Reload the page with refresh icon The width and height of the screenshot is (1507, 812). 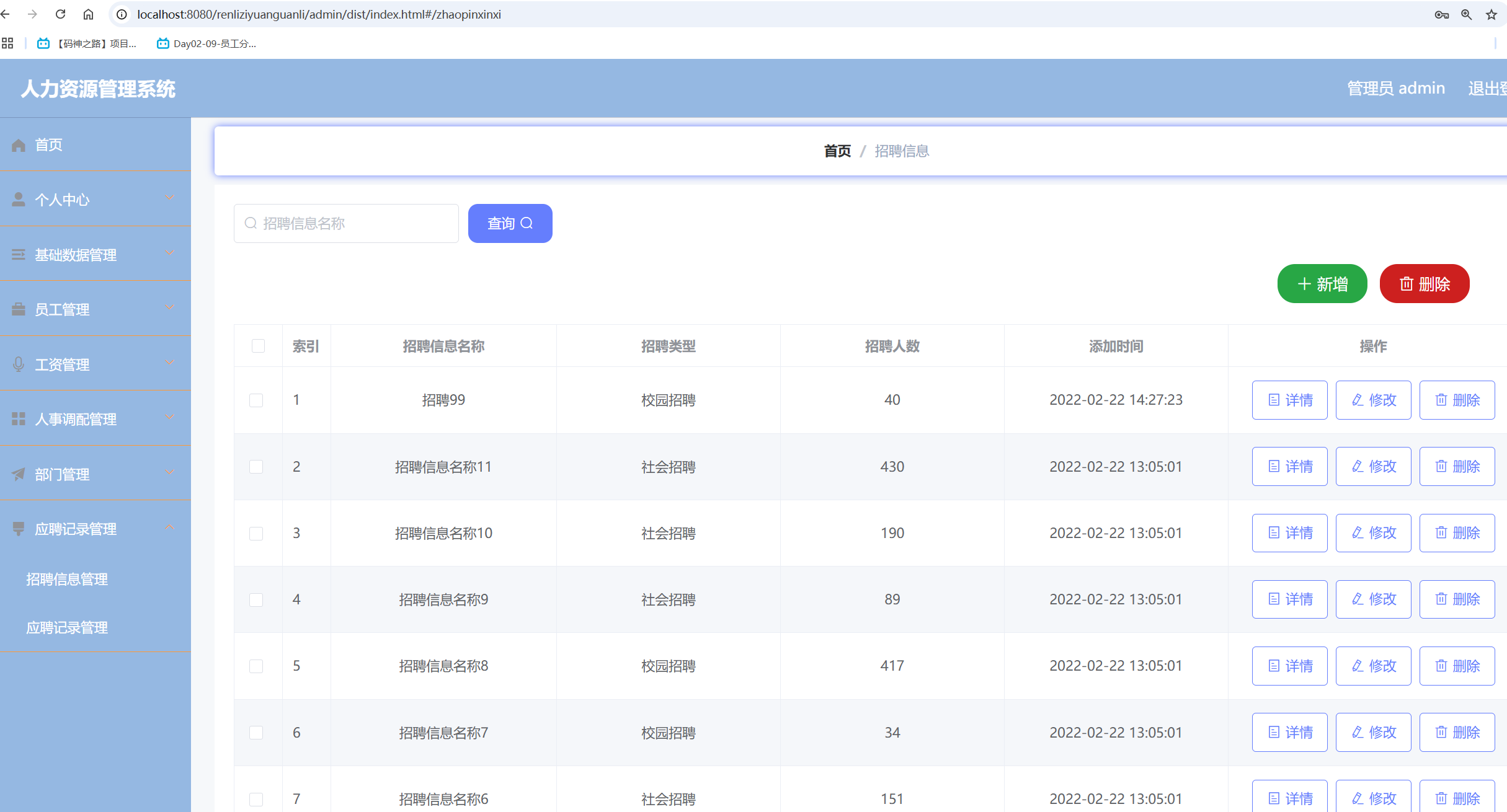[x=61, y=14]
